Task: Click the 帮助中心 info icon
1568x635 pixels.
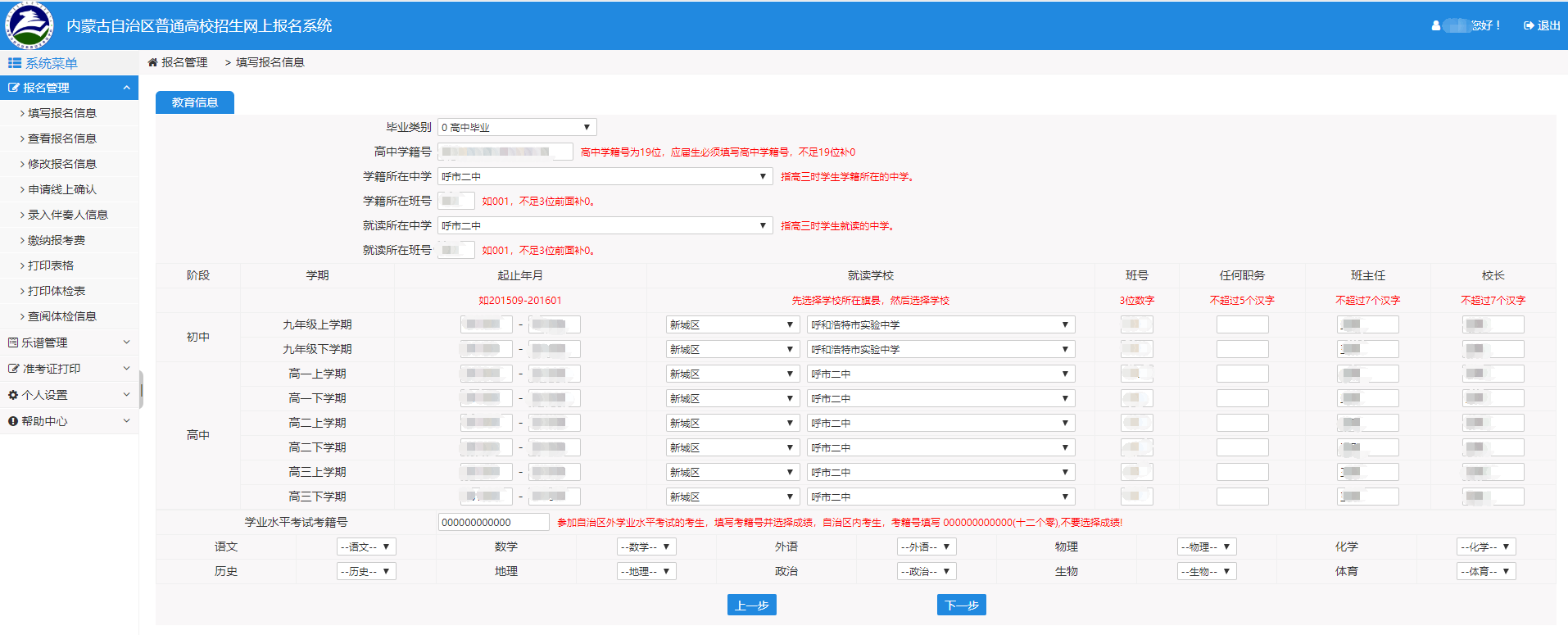Action: tap(13, 421)
